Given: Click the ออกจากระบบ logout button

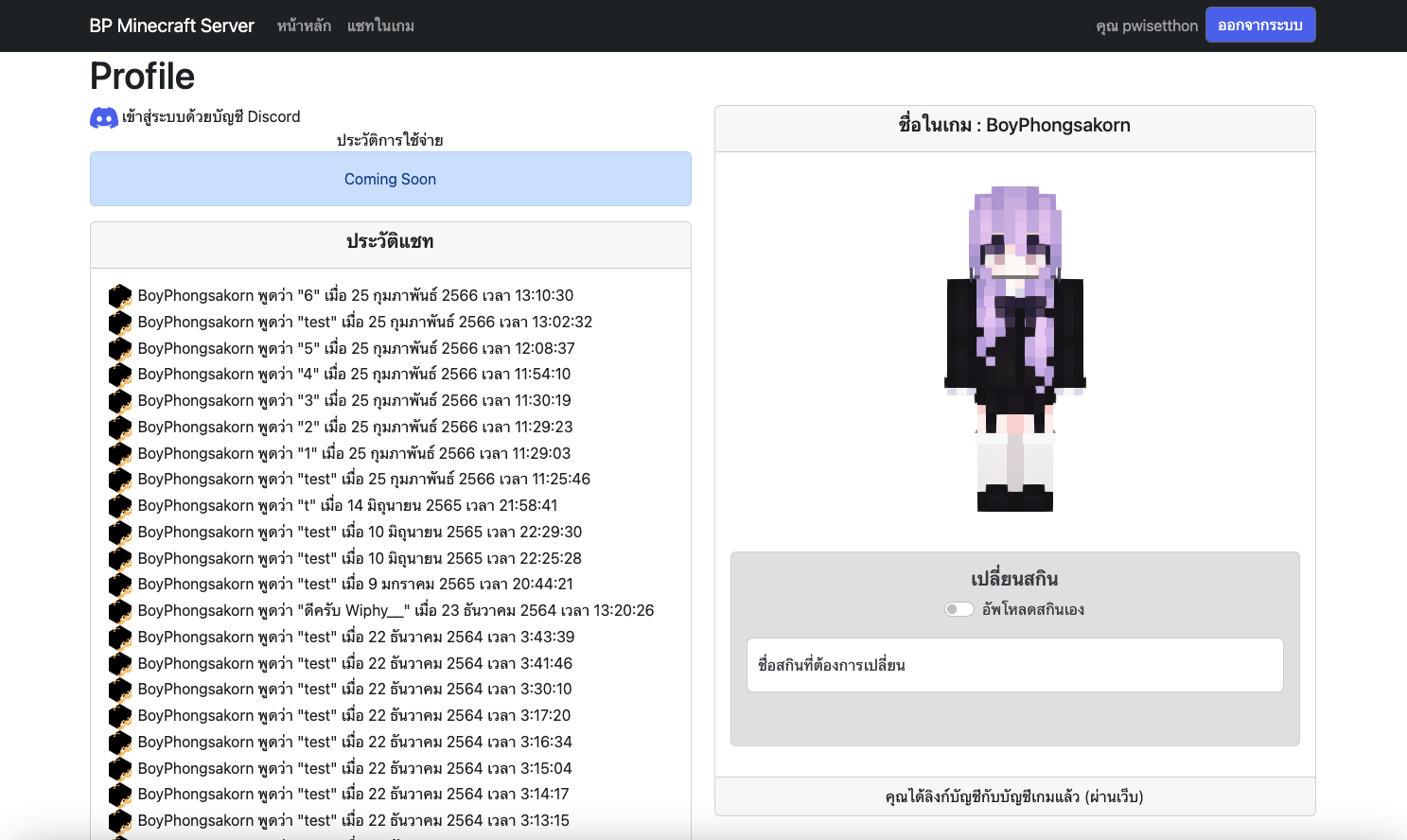Looking at the screenshot, I should 1260,26.
